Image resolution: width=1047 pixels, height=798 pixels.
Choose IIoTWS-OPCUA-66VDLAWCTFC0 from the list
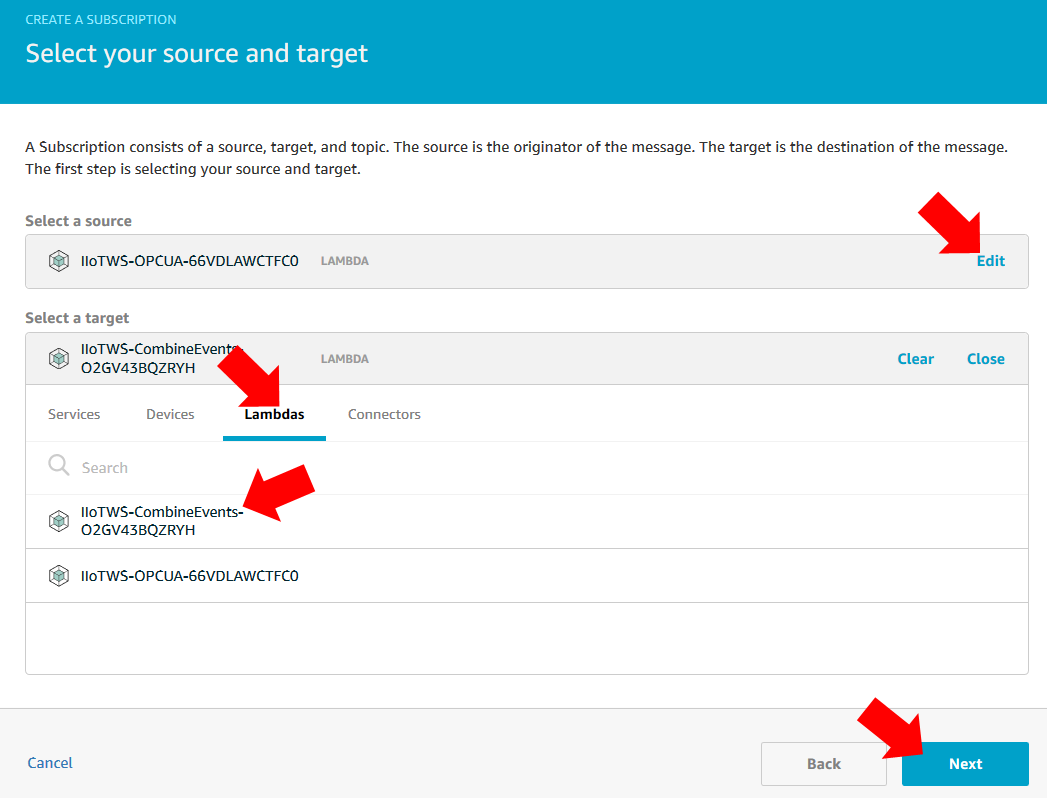coord(189,576)
